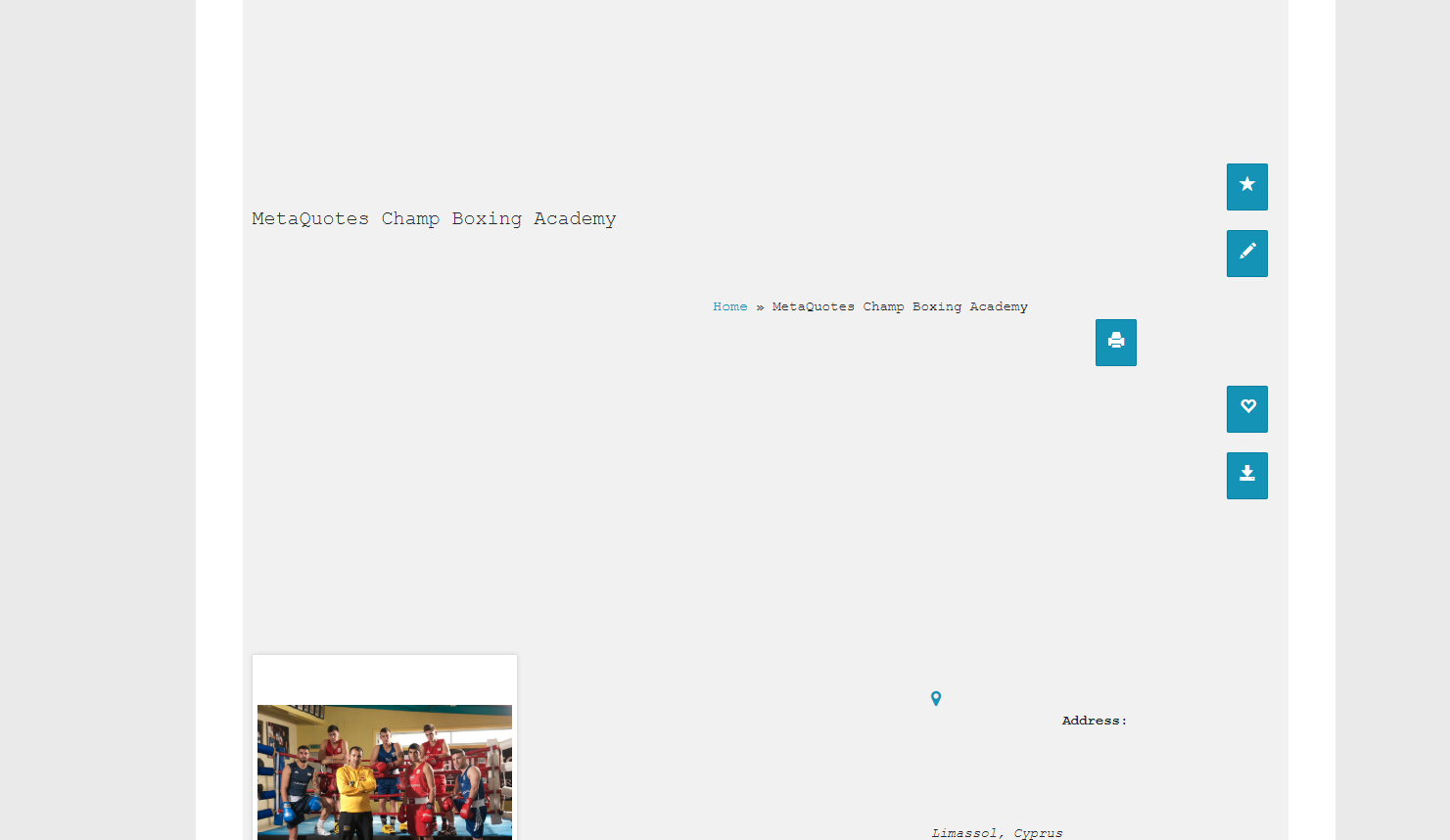Click the printer print button

[1116, 343]
